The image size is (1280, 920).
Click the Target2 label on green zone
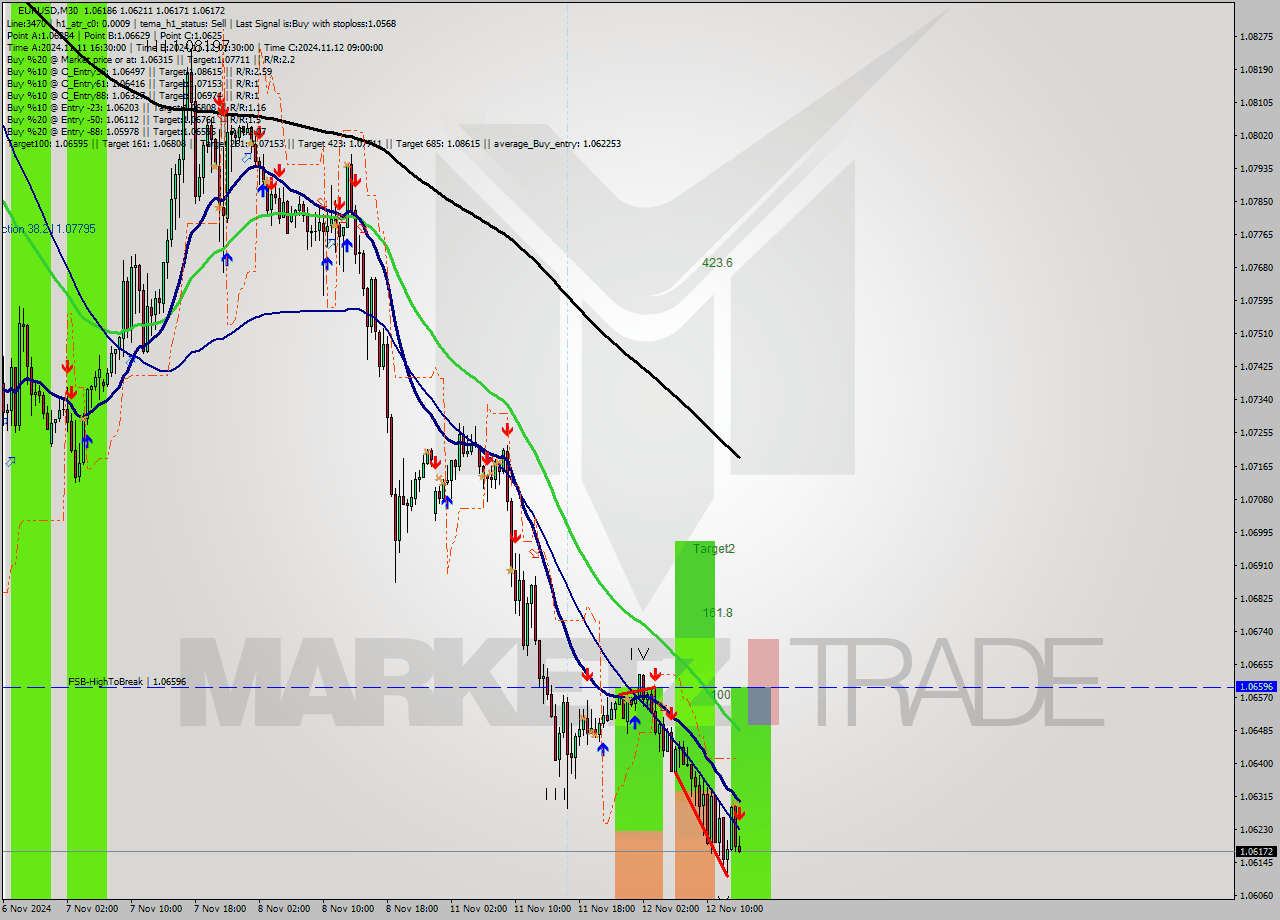(x=714, y=549)
